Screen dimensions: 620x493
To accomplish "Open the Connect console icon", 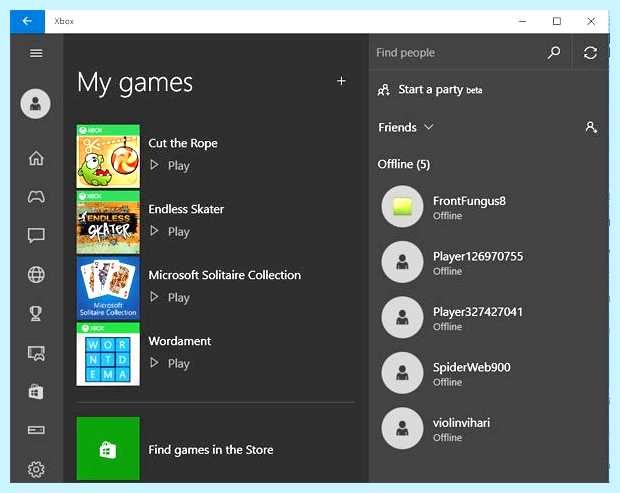I will coord(36,430).
